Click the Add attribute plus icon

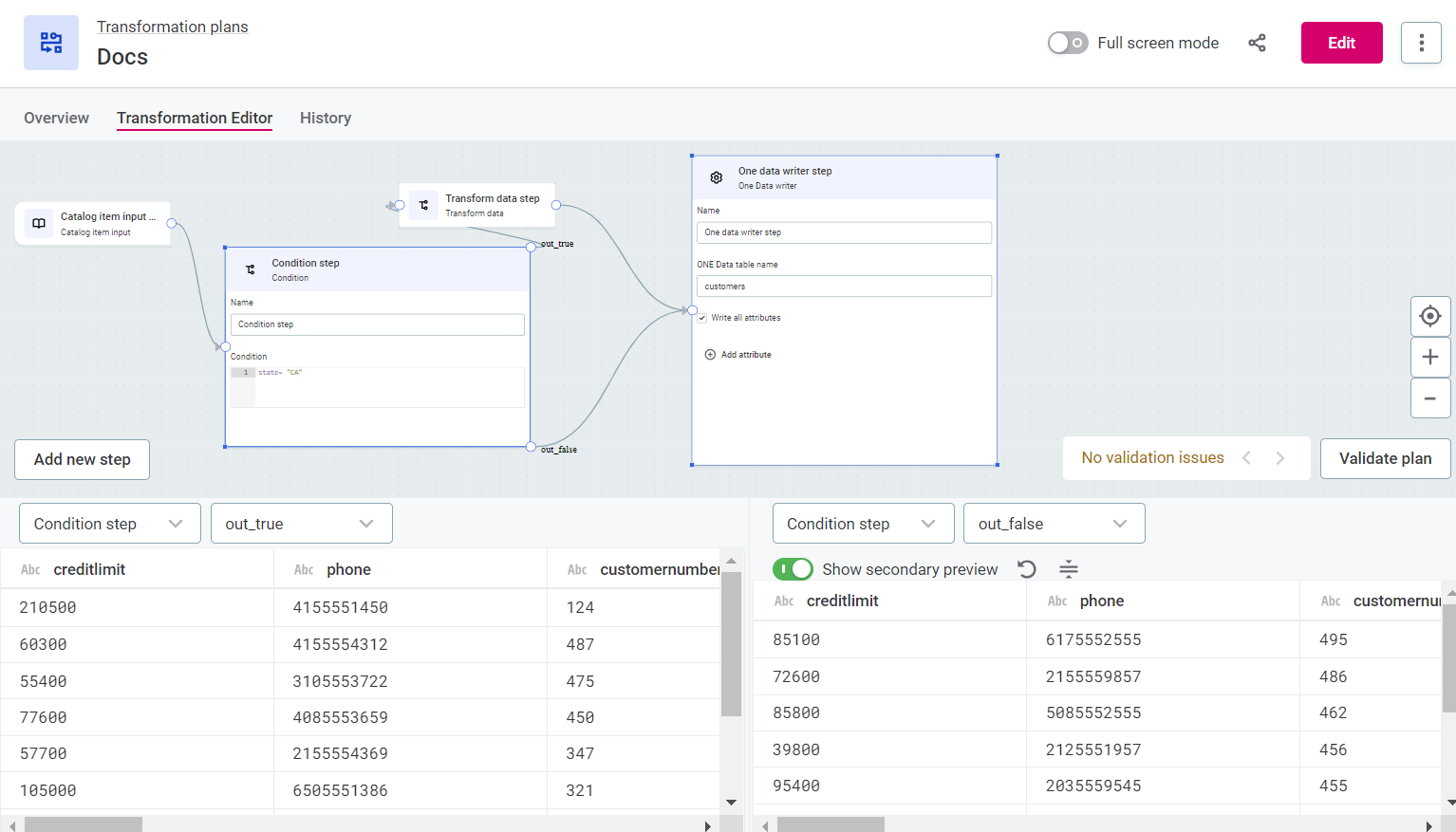pos(710,355)
